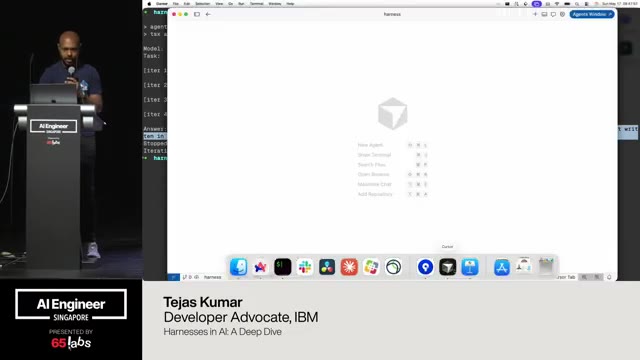Click the harness branch in status bar

tap(212, 277)
